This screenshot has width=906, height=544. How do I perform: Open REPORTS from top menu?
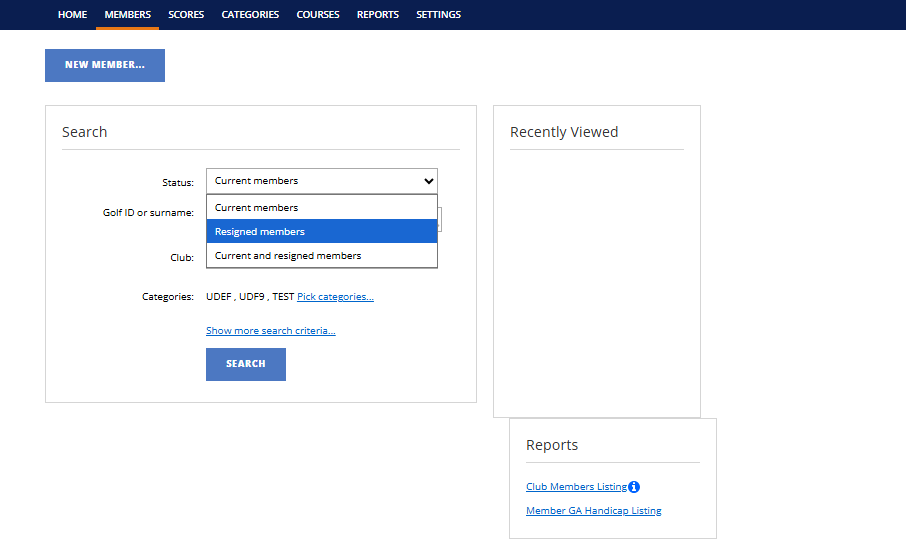378,14
